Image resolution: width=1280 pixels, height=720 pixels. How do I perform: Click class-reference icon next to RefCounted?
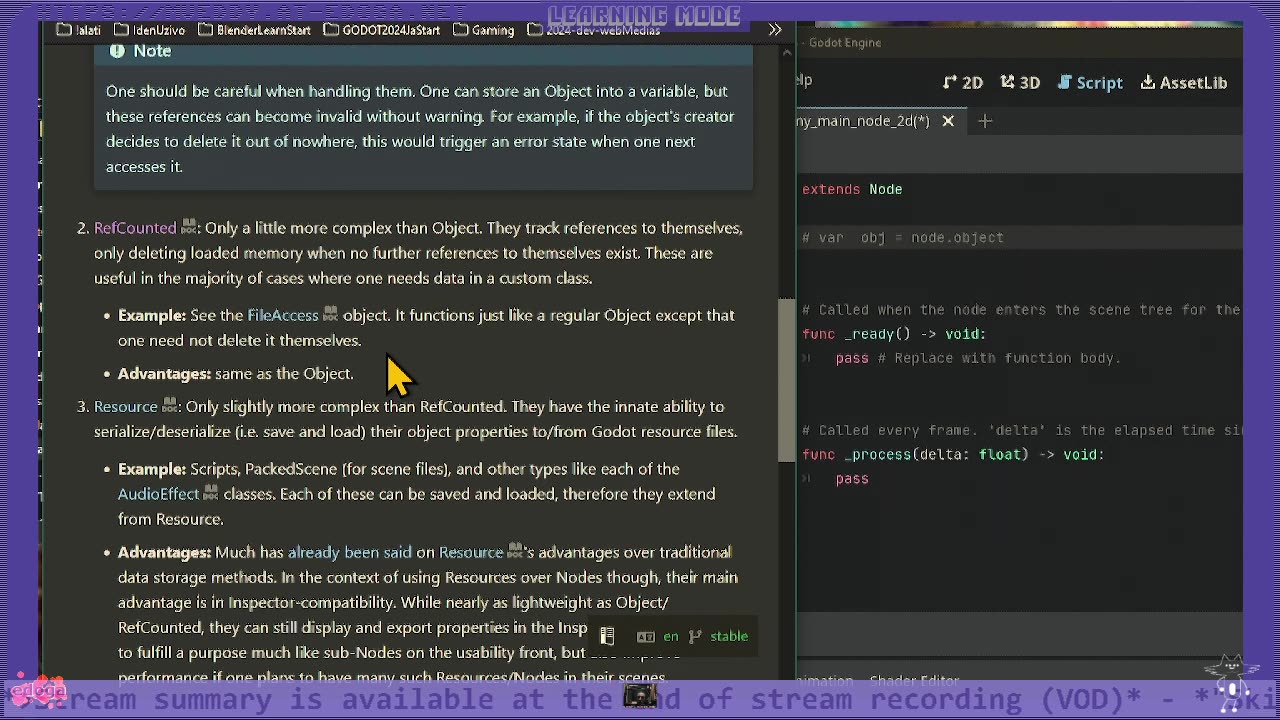click(x=188, y=228)
